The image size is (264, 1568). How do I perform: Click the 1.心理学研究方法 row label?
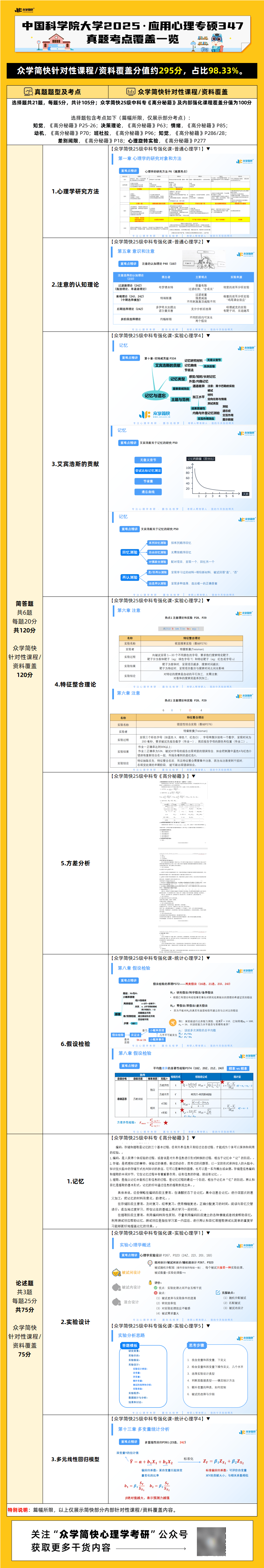pyautogui.click(x=75, y=191)
